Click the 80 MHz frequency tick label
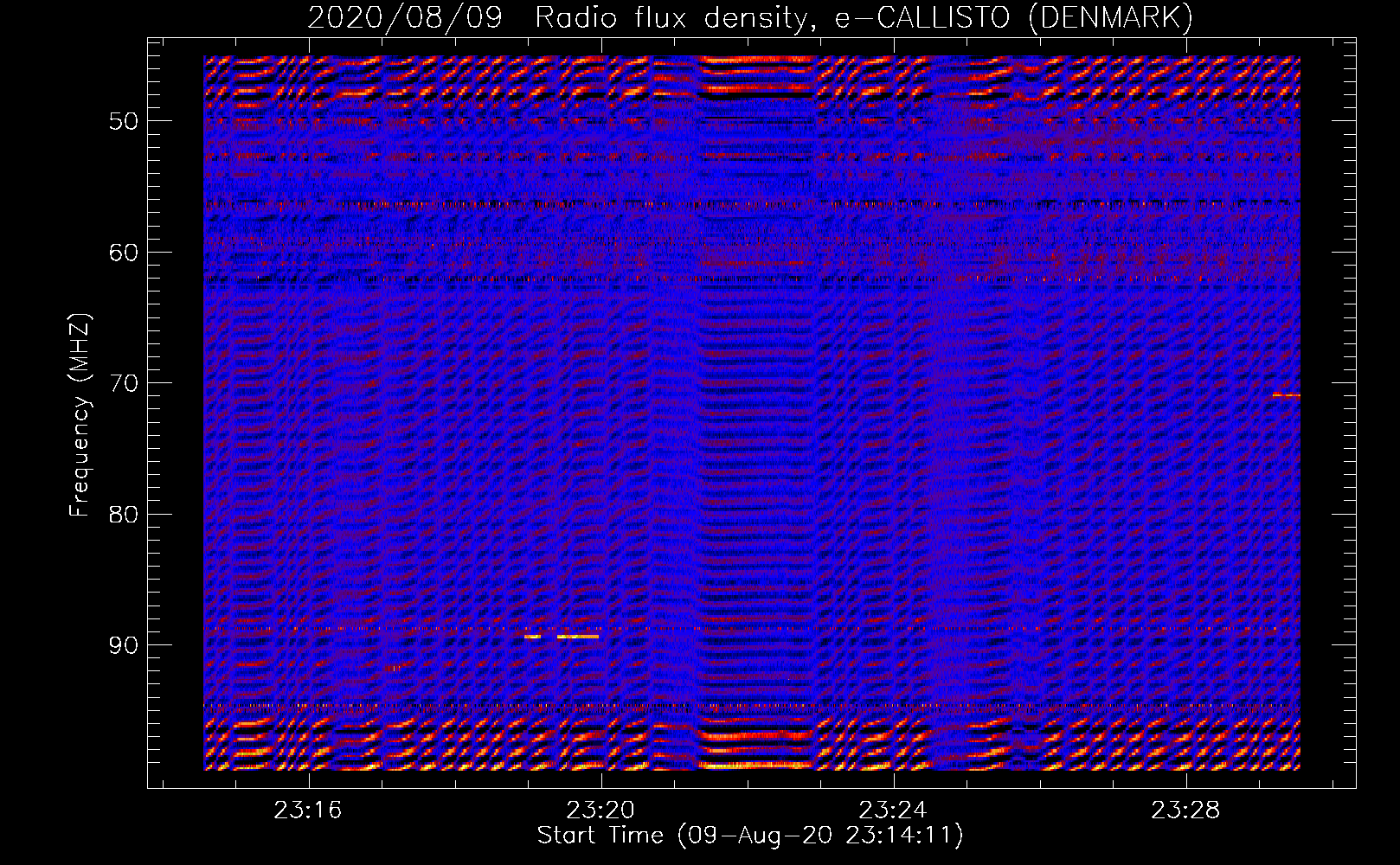 [124, 515]
